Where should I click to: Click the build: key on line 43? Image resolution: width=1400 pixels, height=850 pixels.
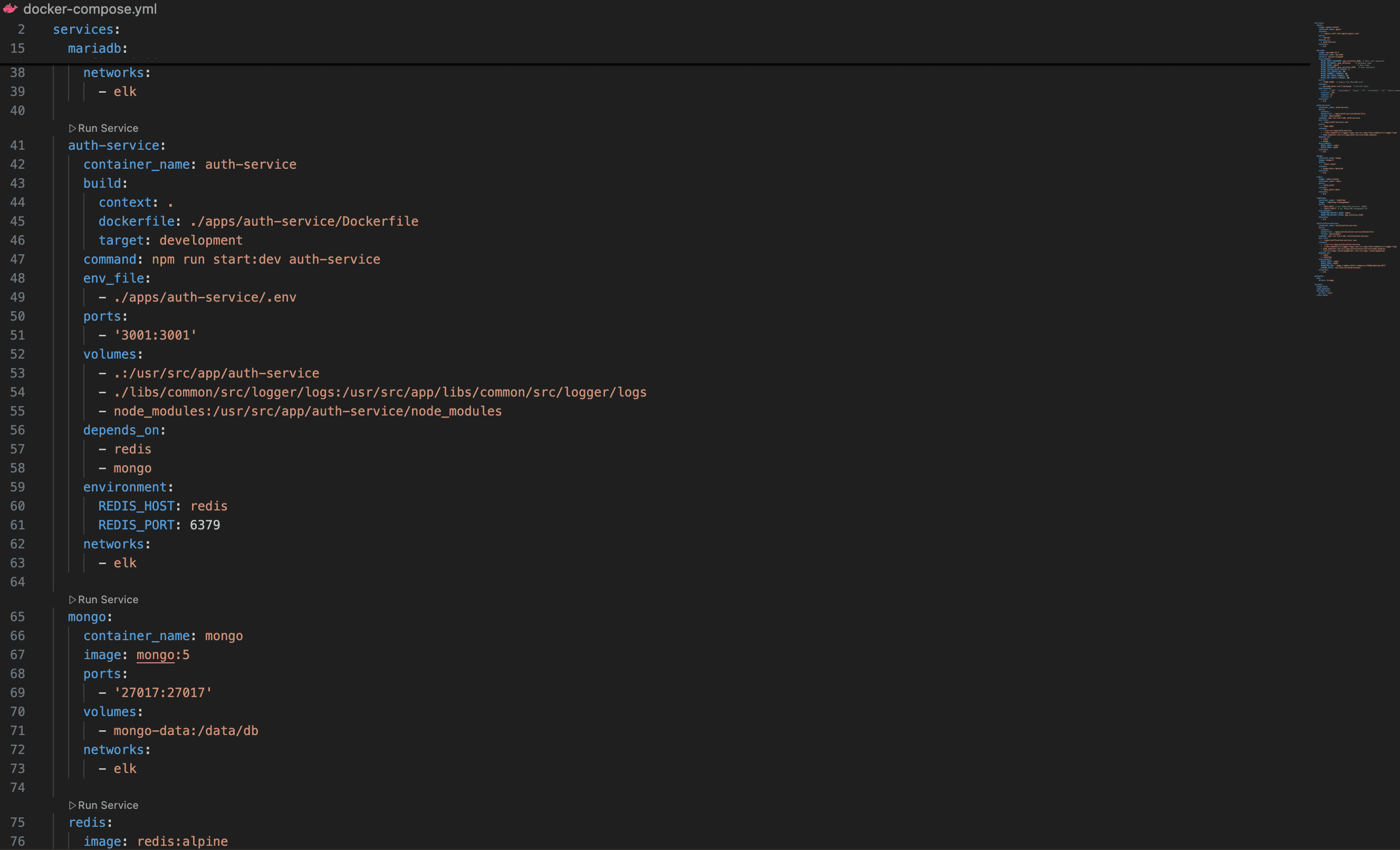pos(105,183)
